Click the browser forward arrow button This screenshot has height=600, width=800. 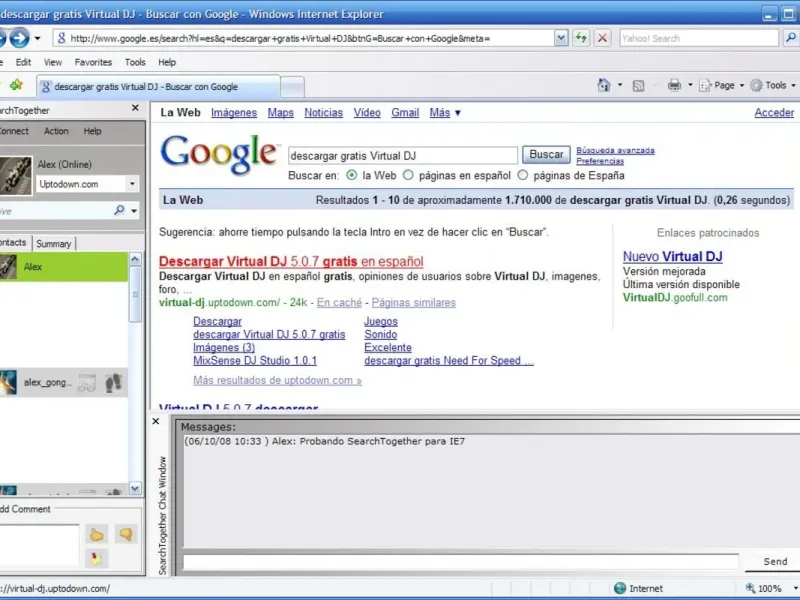19,38
